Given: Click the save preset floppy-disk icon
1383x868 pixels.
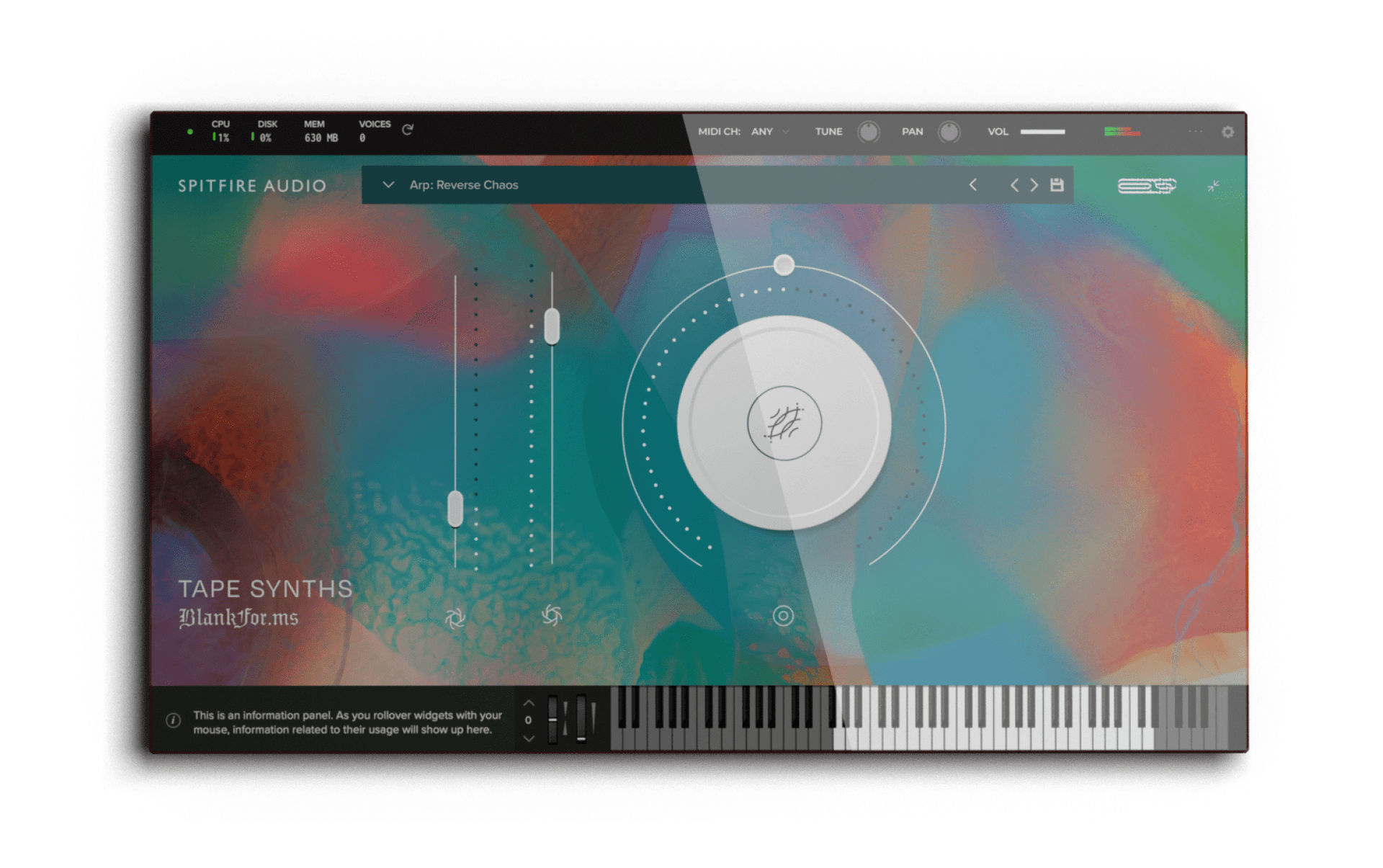Looking at the screenshot, I should 1057,185.
